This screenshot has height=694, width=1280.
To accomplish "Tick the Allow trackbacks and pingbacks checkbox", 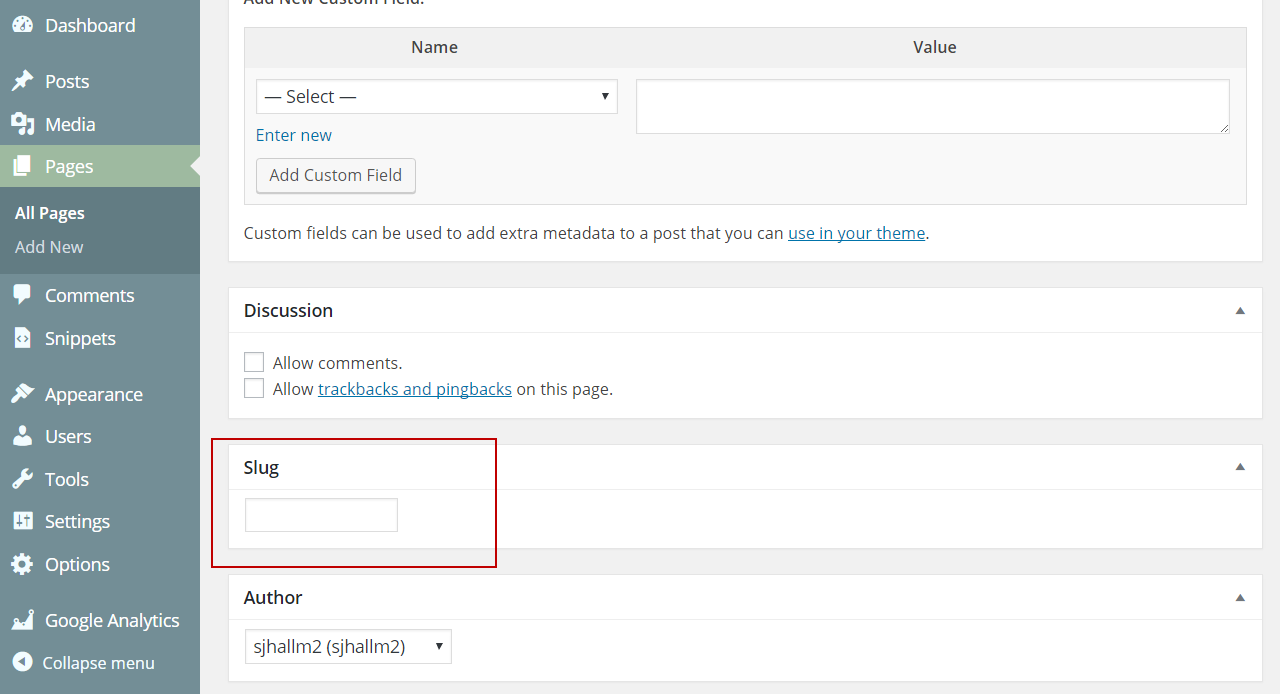I will click(254, 389).
